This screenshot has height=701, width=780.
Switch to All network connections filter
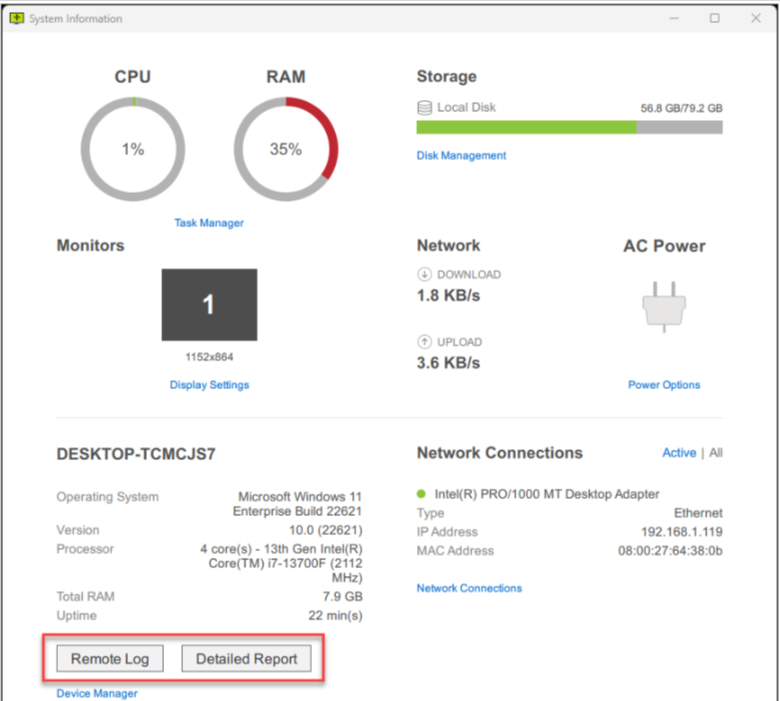click(x=716, y=453)
